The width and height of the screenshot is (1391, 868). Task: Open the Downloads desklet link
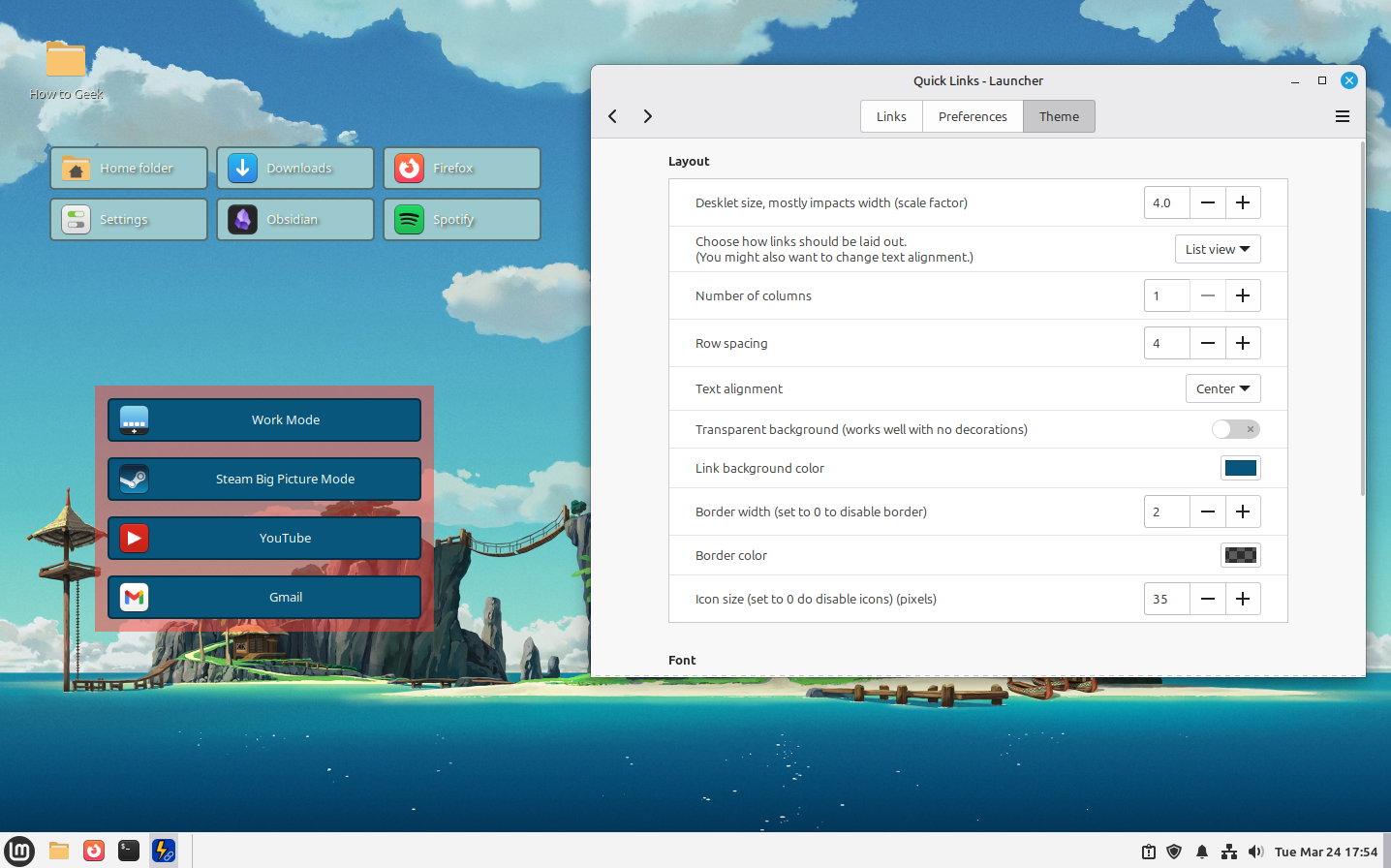coord(295,168)
